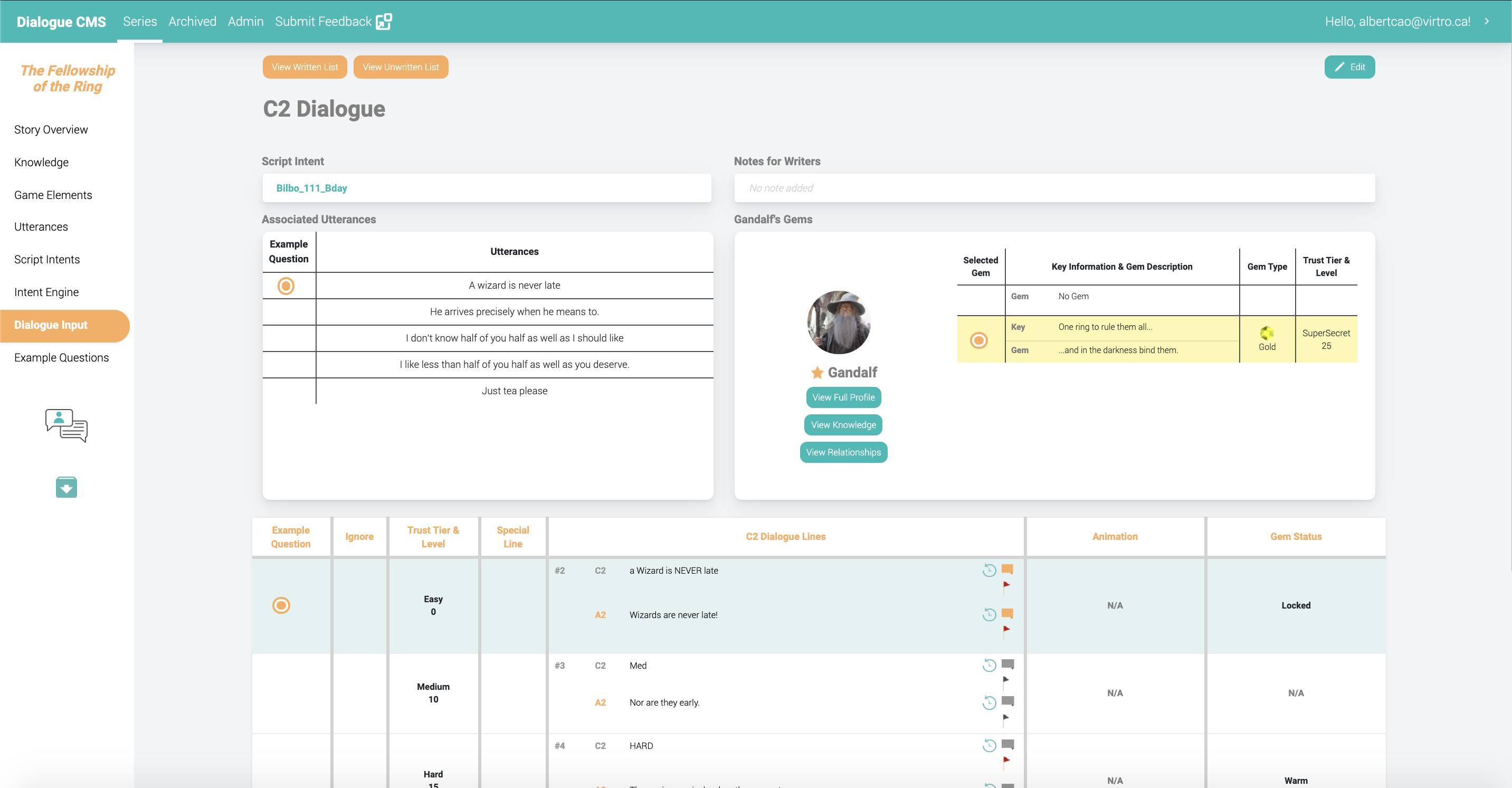
Task: Open history for 'Nor are they early.'
Action: click(x=989, y=702)
